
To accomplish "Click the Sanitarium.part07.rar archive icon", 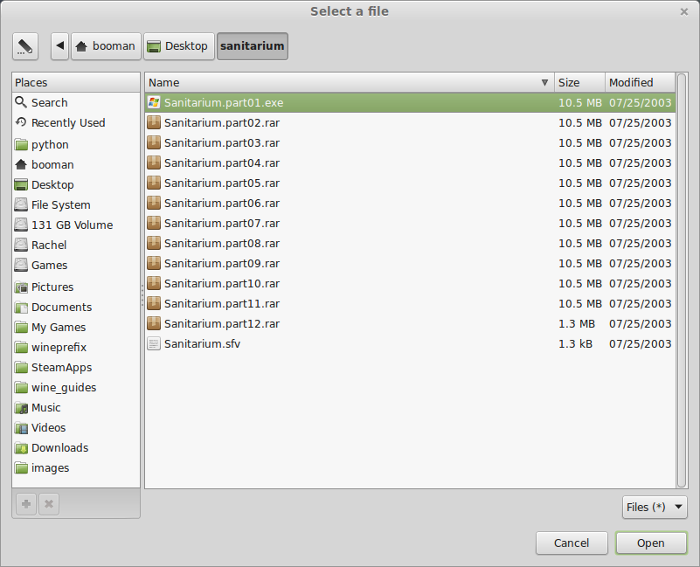I will (x=154, y=223).
